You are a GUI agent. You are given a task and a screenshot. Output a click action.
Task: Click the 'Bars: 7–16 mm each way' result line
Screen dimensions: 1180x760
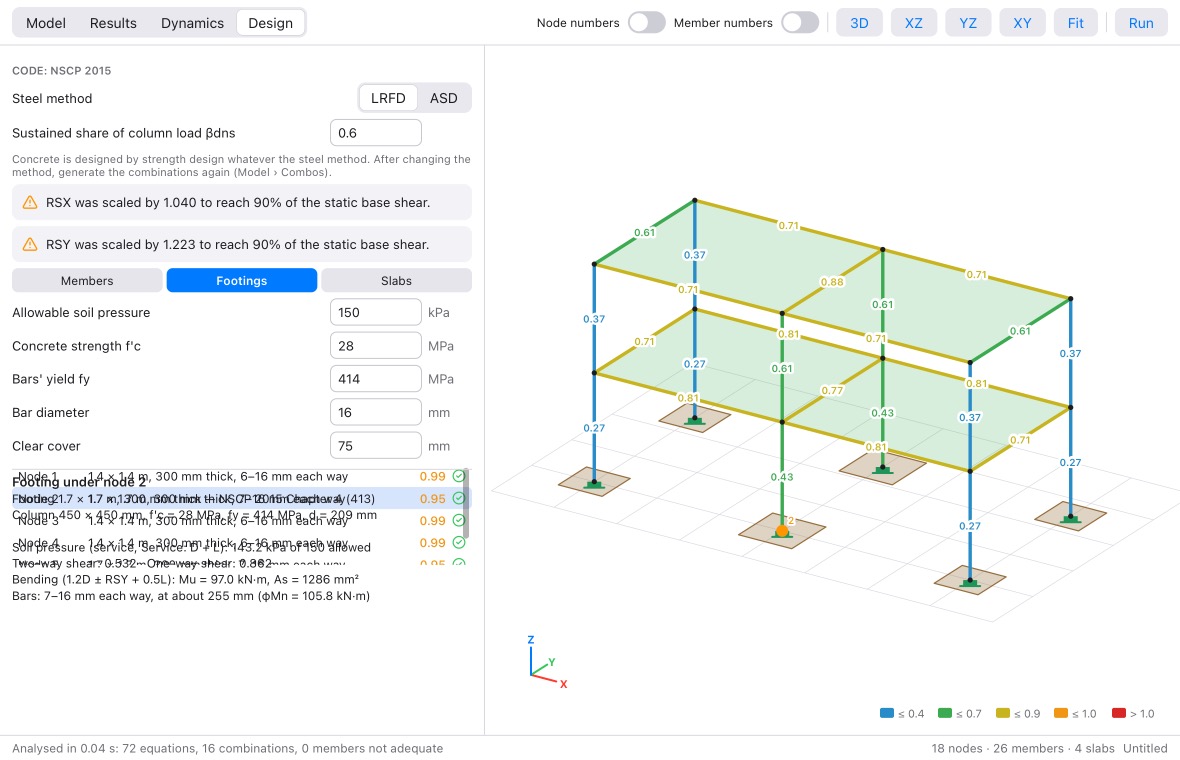(x=191, y=596)
